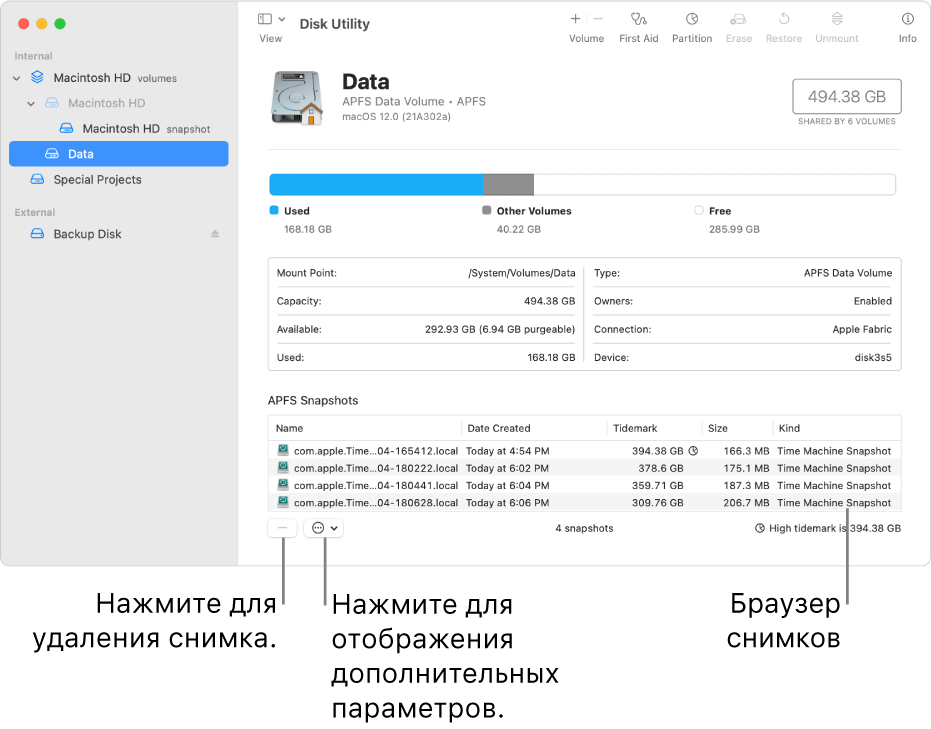Viewport: 931px width, 729px height.
Task: Click the white Free legend swatch
Action: click(699, 210)
